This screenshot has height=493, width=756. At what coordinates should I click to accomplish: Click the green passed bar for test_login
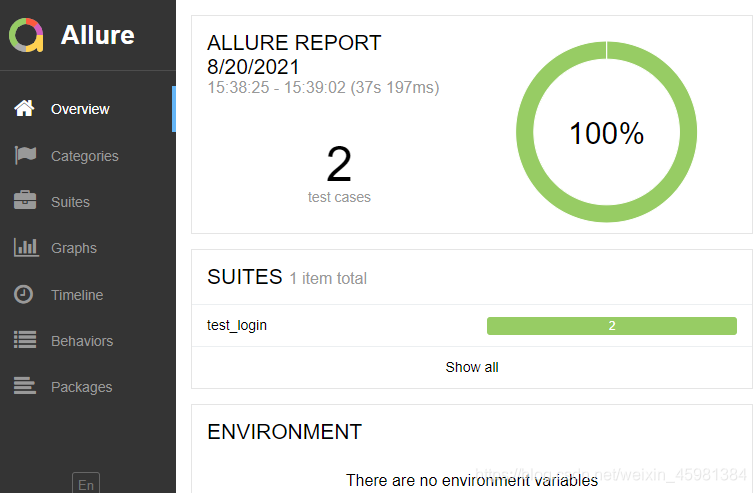coord(611,326)
